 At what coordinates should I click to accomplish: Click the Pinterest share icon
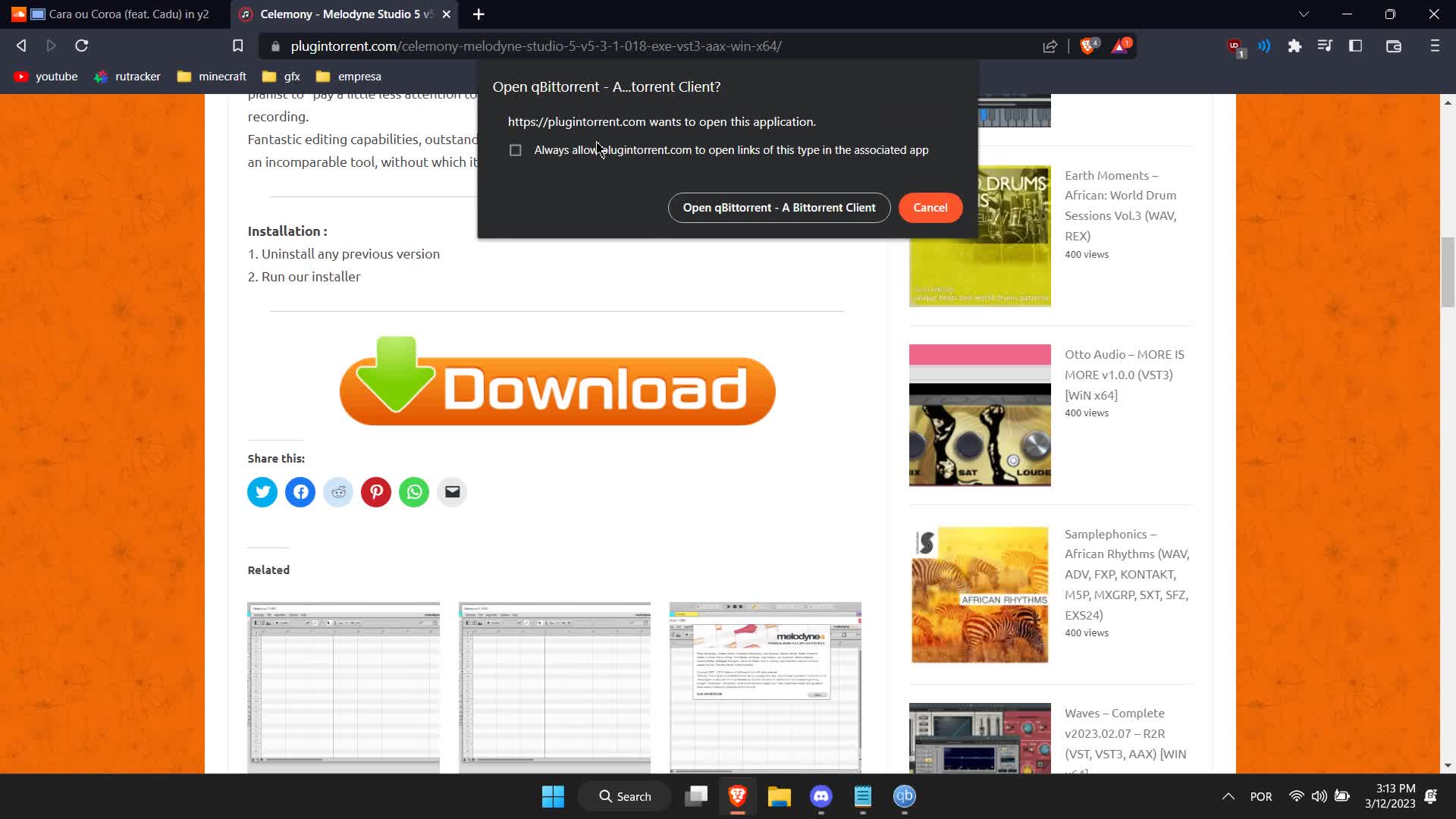(x=376, y=492)
